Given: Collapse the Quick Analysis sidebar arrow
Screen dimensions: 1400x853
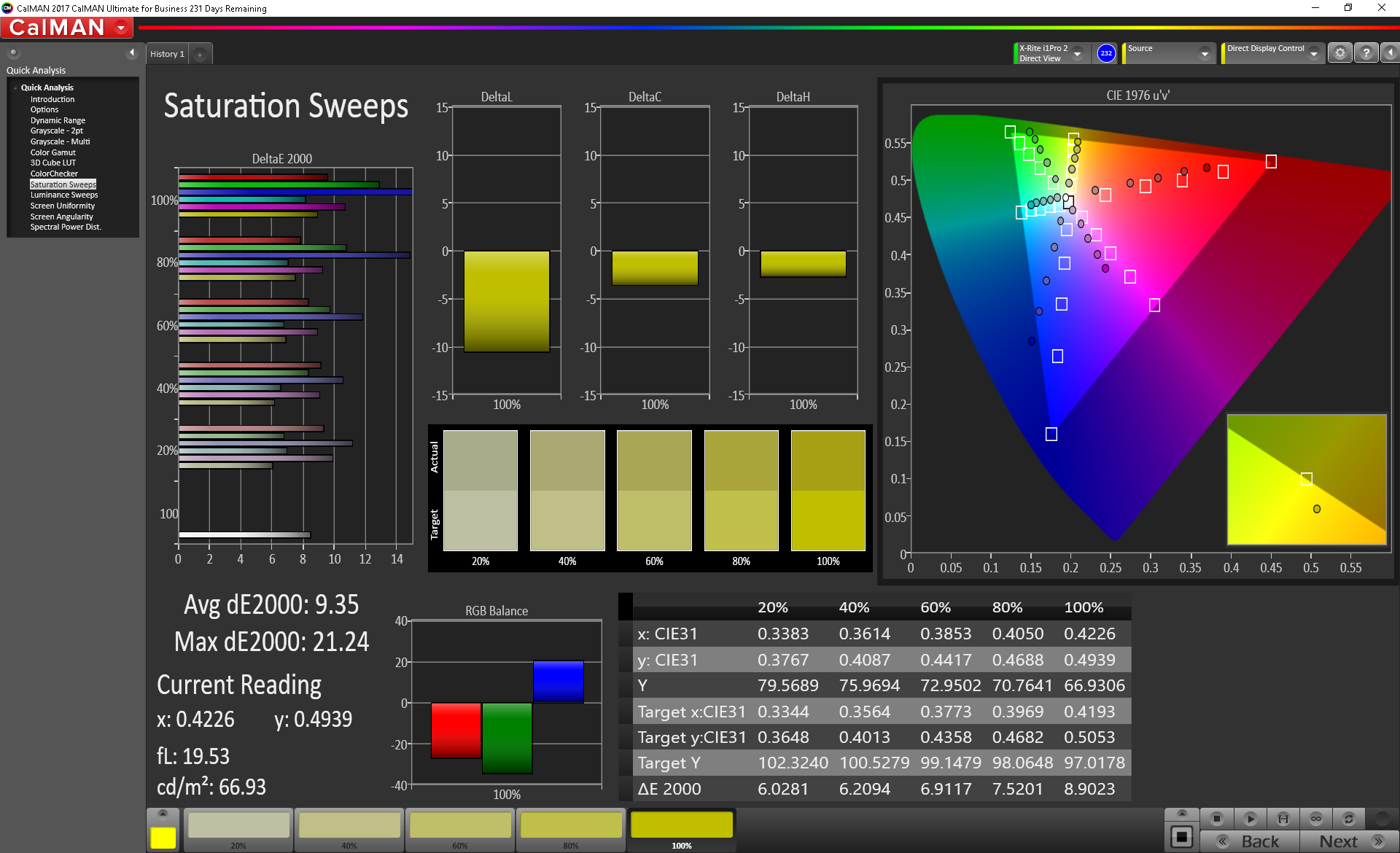Looking at the screenshot, I should 132,52.
